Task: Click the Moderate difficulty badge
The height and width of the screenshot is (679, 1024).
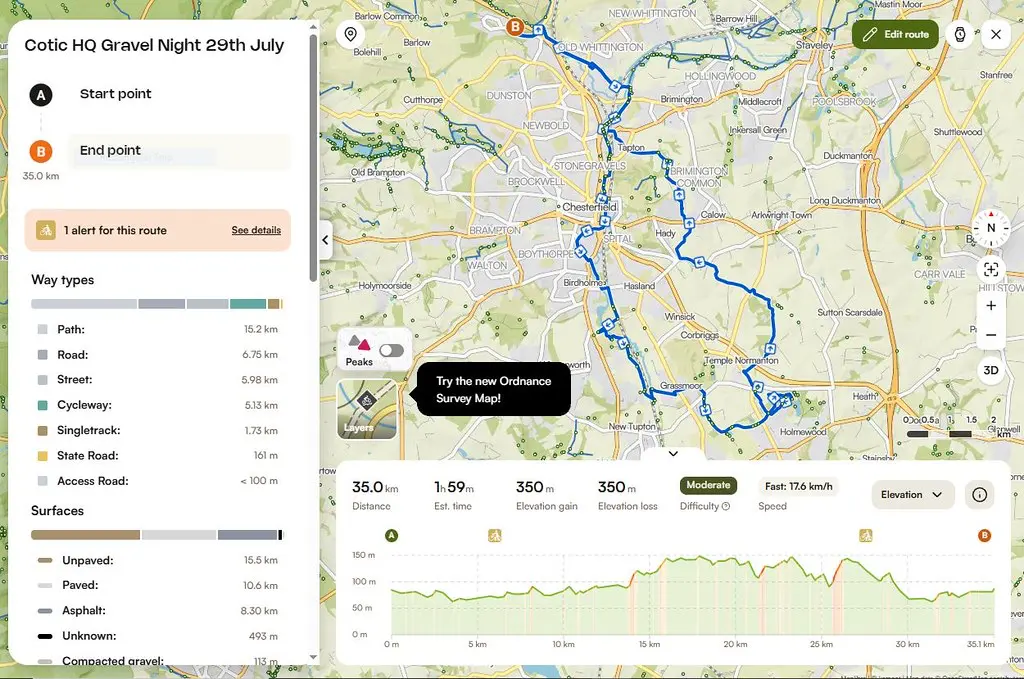Action: (708, 485)
